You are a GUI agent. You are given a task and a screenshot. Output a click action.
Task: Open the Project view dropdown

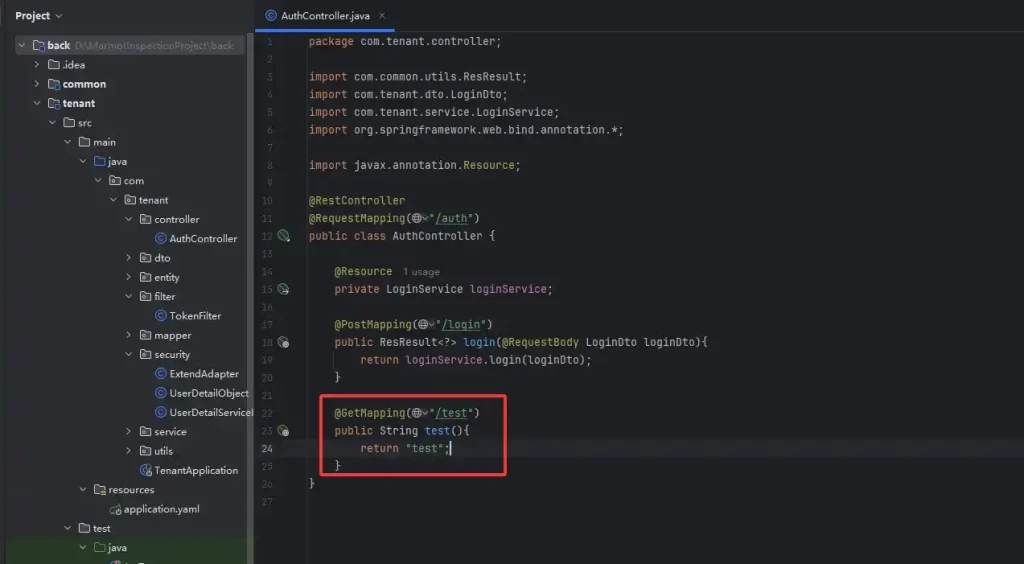click(39, 16)
